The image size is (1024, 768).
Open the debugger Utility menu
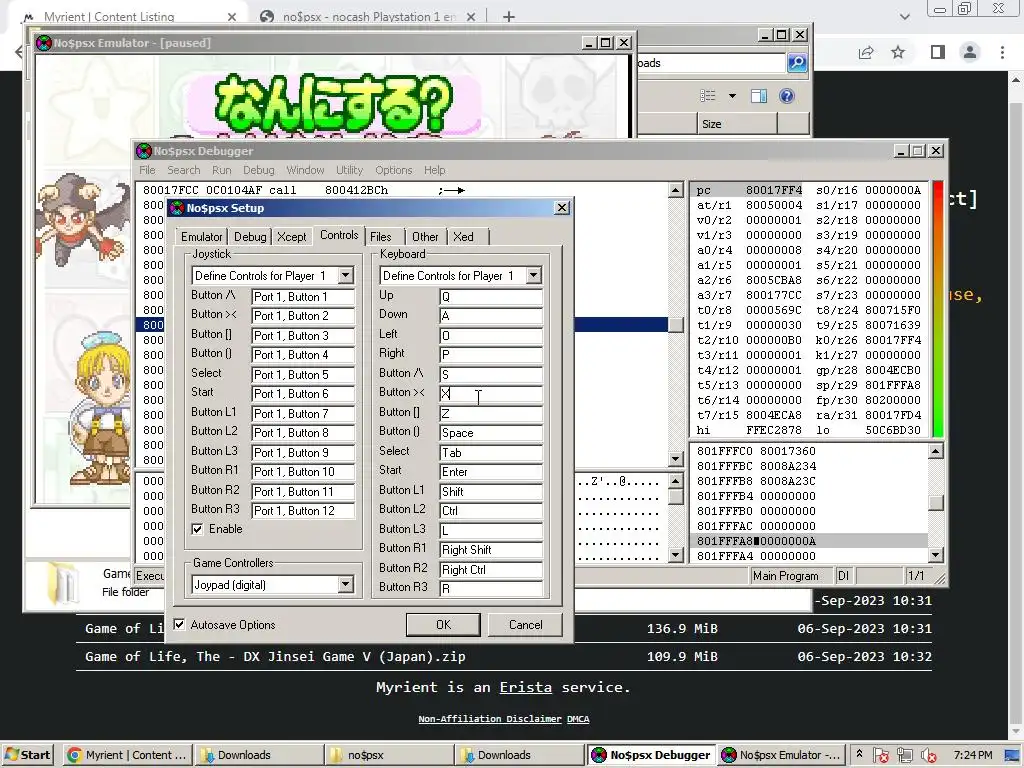click(349, 170)
